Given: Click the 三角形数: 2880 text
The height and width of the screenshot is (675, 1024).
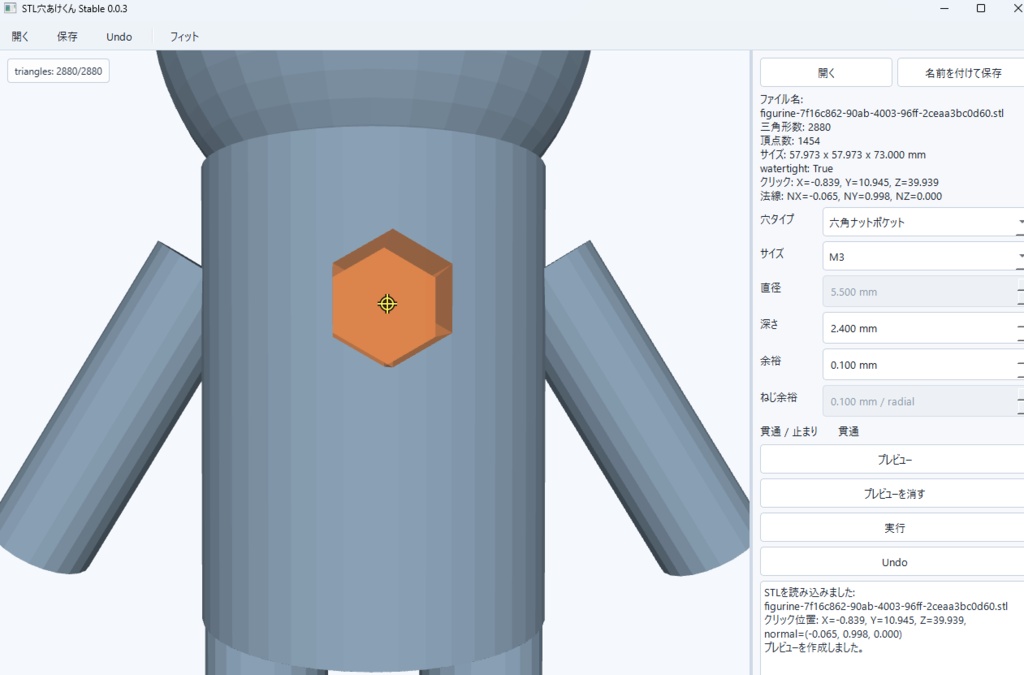Looking at the screenshot, I should pos(795,127).
